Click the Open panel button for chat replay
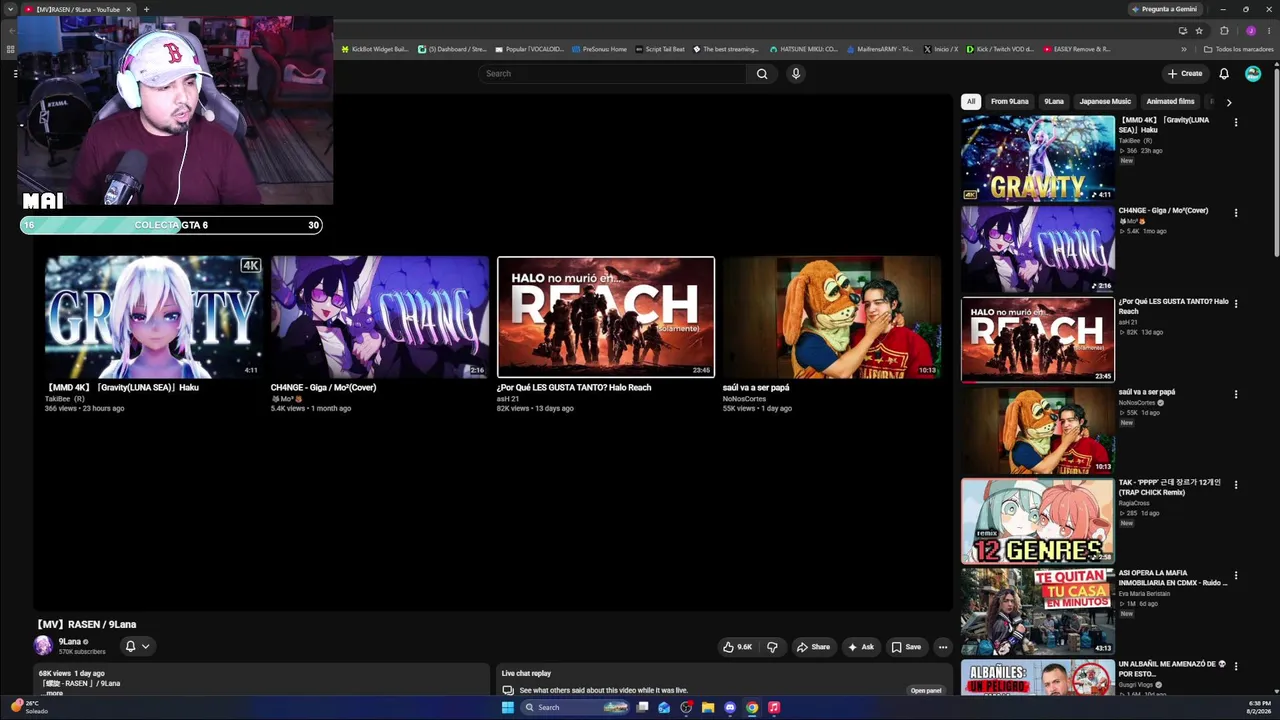Screen dimensions: 1280x720 [926, 691]
